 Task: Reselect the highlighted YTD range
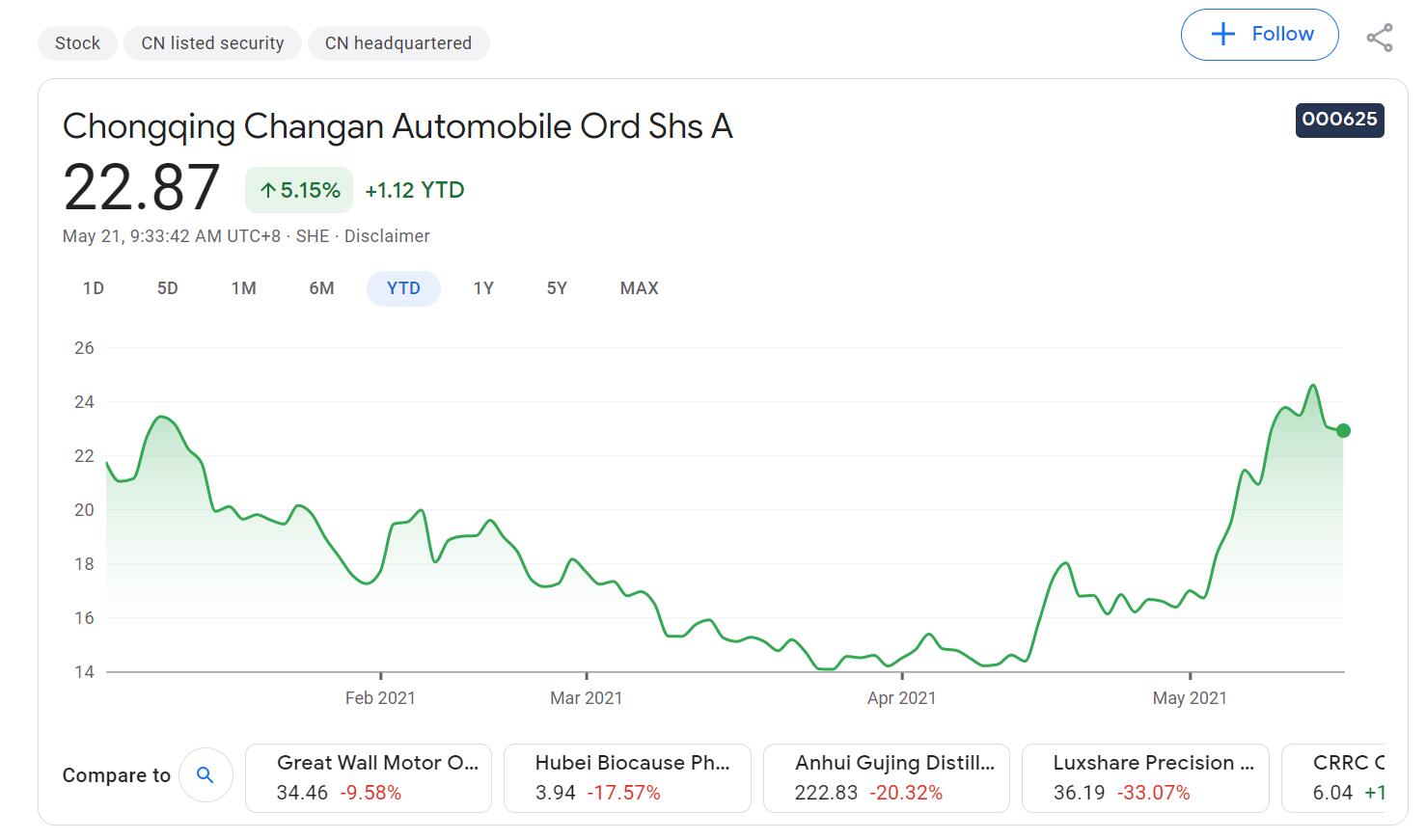point(403,287)
